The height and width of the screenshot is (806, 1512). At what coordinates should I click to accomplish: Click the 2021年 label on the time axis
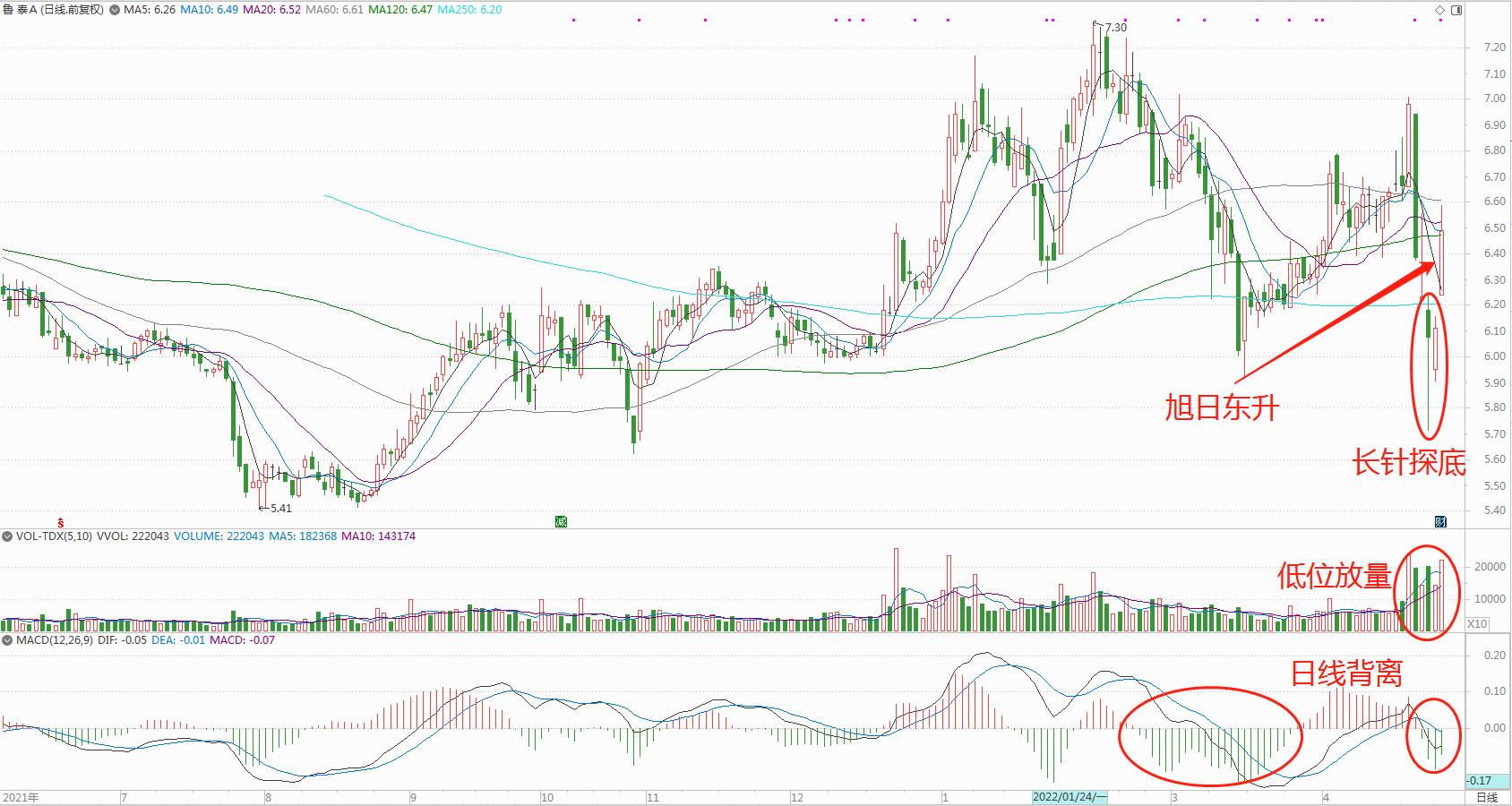pos(21,797)
